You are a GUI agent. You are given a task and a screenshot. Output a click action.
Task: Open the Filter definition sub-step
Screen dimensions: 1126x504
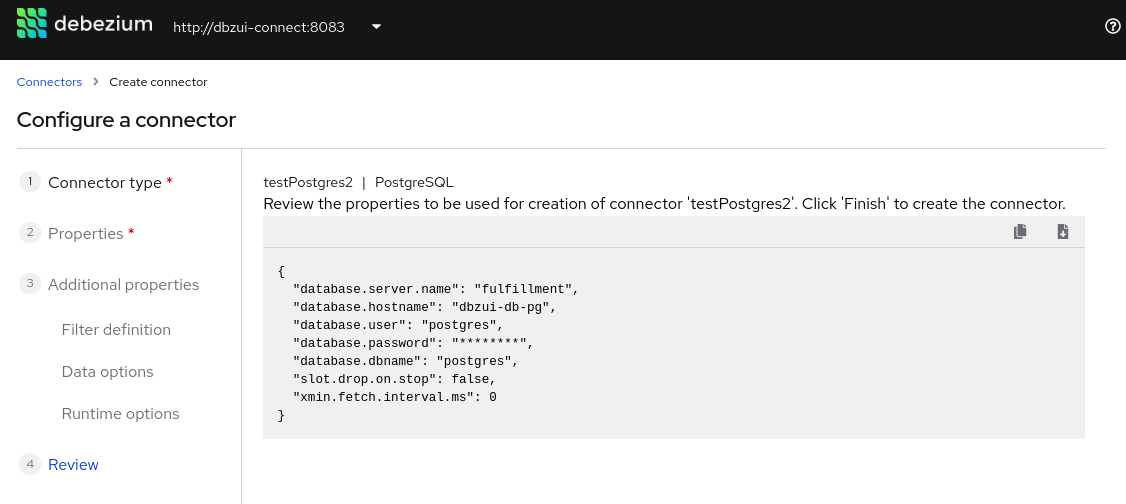116,330
